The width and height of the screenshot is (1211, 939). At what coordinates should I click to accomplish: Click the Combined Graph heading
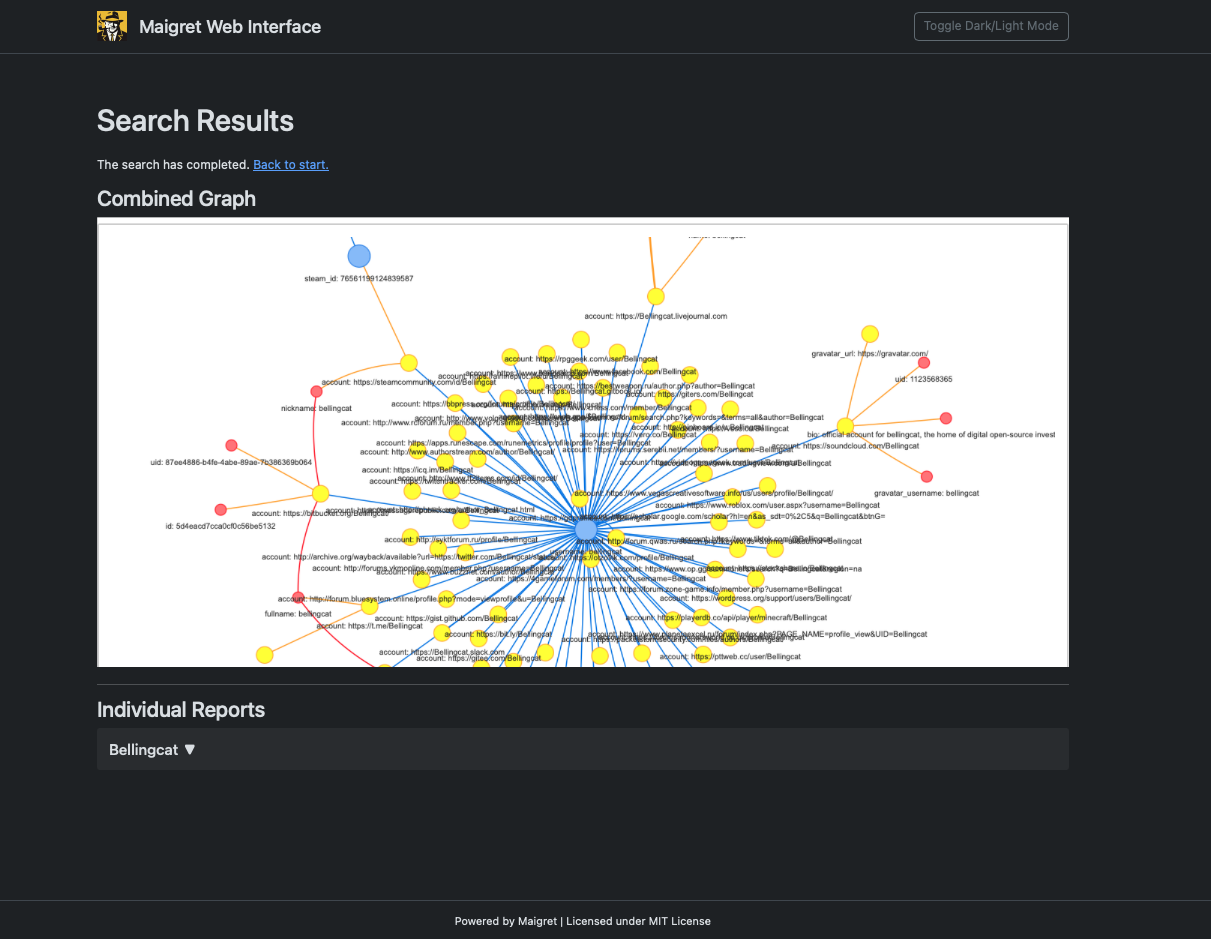pyautogui.click(x=176, y=199)
